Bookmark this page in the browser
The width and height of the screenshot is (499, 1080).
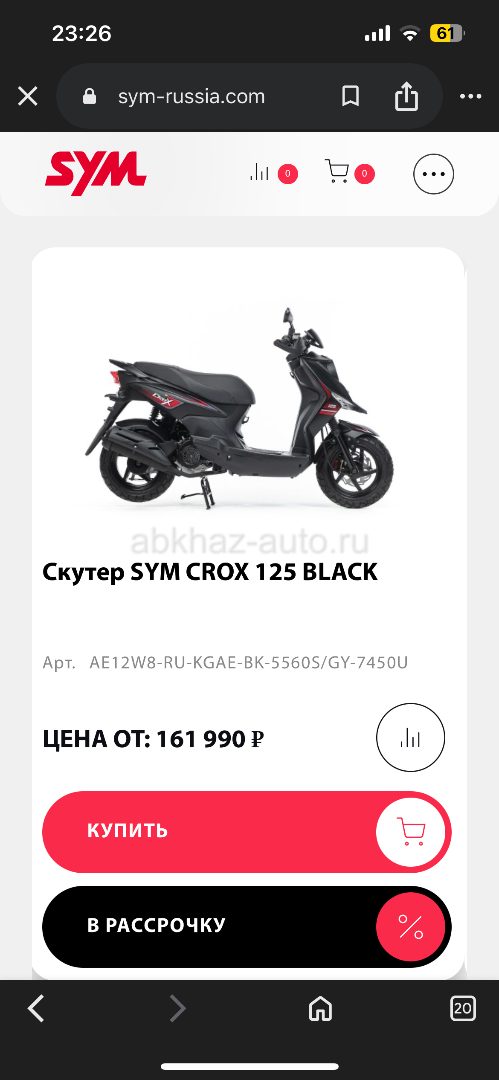point(351,96)
